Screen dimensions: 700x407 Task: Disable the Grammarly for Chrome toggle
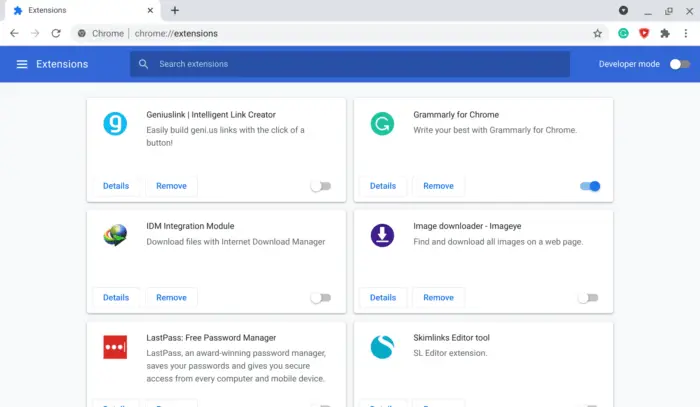coord(590,186)
